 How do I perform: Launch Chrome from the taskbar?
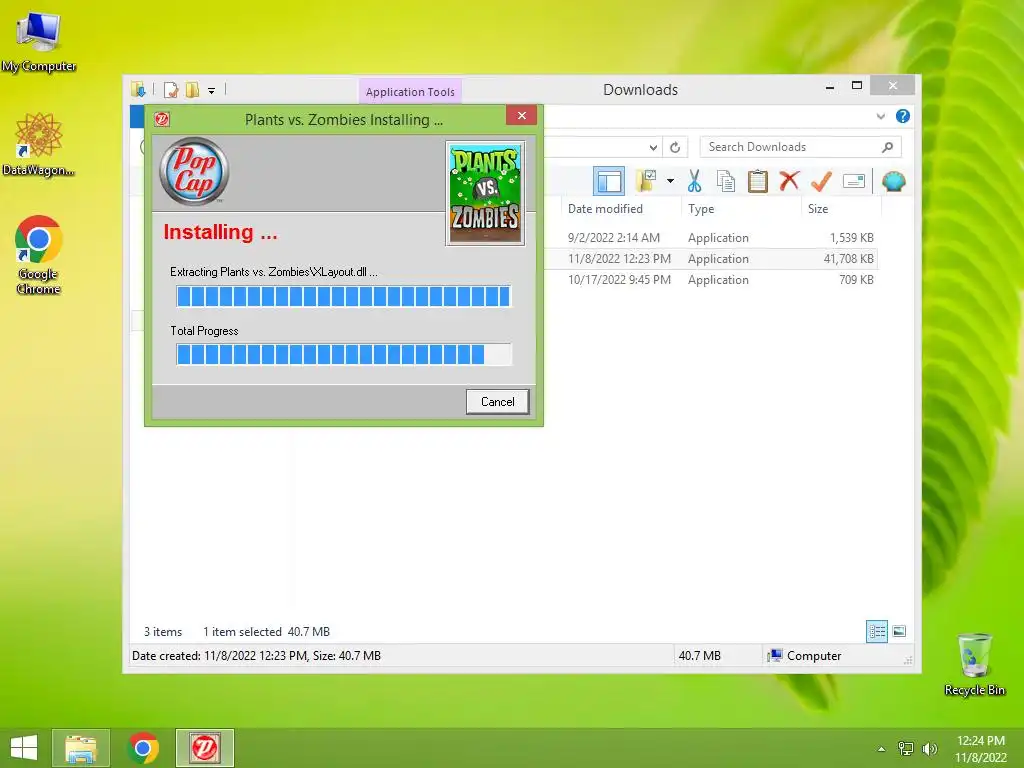(x=143, y=748)
